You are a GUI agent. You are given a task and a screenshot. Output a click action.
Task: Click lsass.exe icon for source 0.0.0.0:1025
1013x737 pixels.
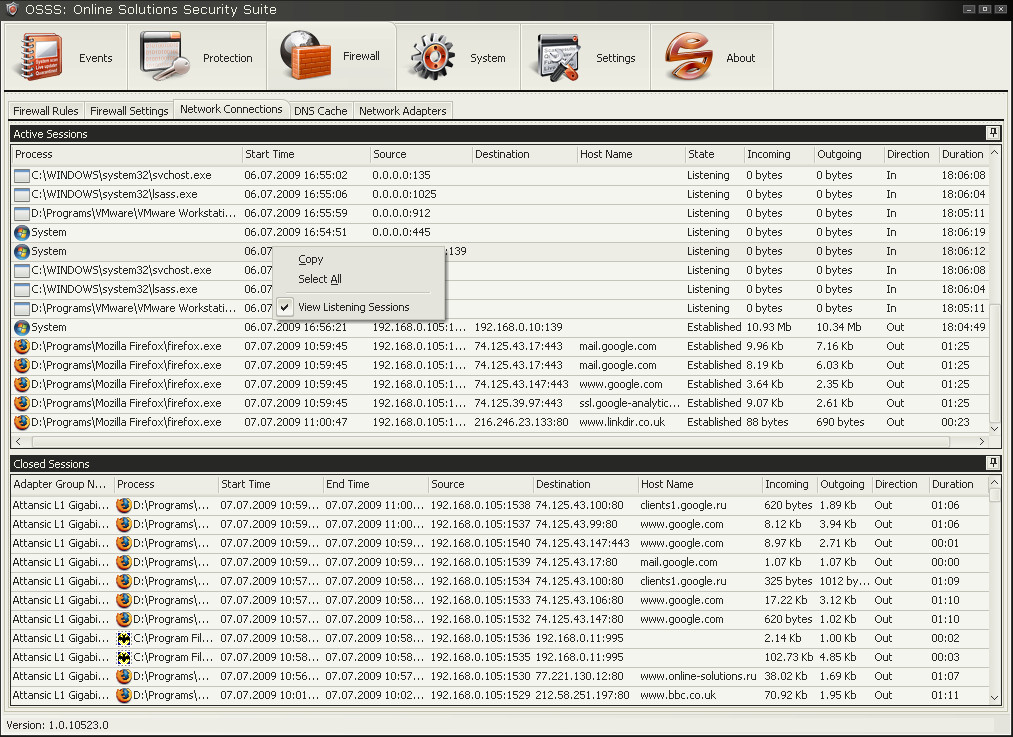(x=22, y=194)
